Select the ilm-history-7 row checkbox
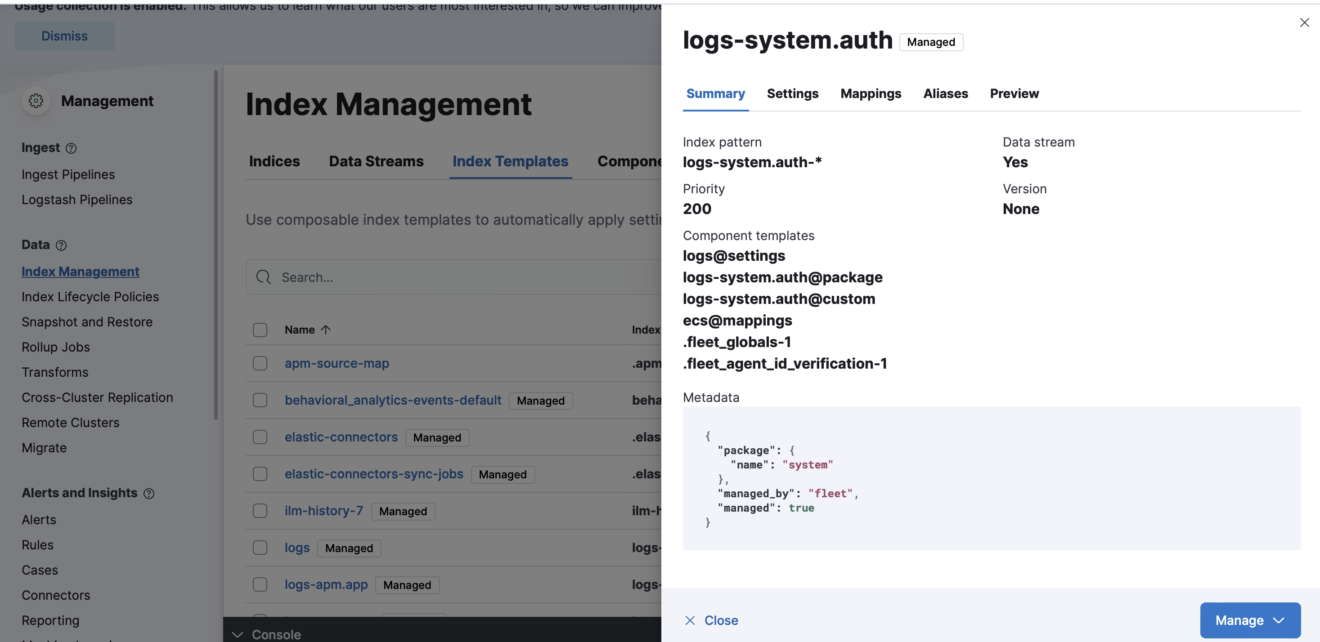This screenshot has height=642, width=1320. pyautogui.click(x=260, y=510)
